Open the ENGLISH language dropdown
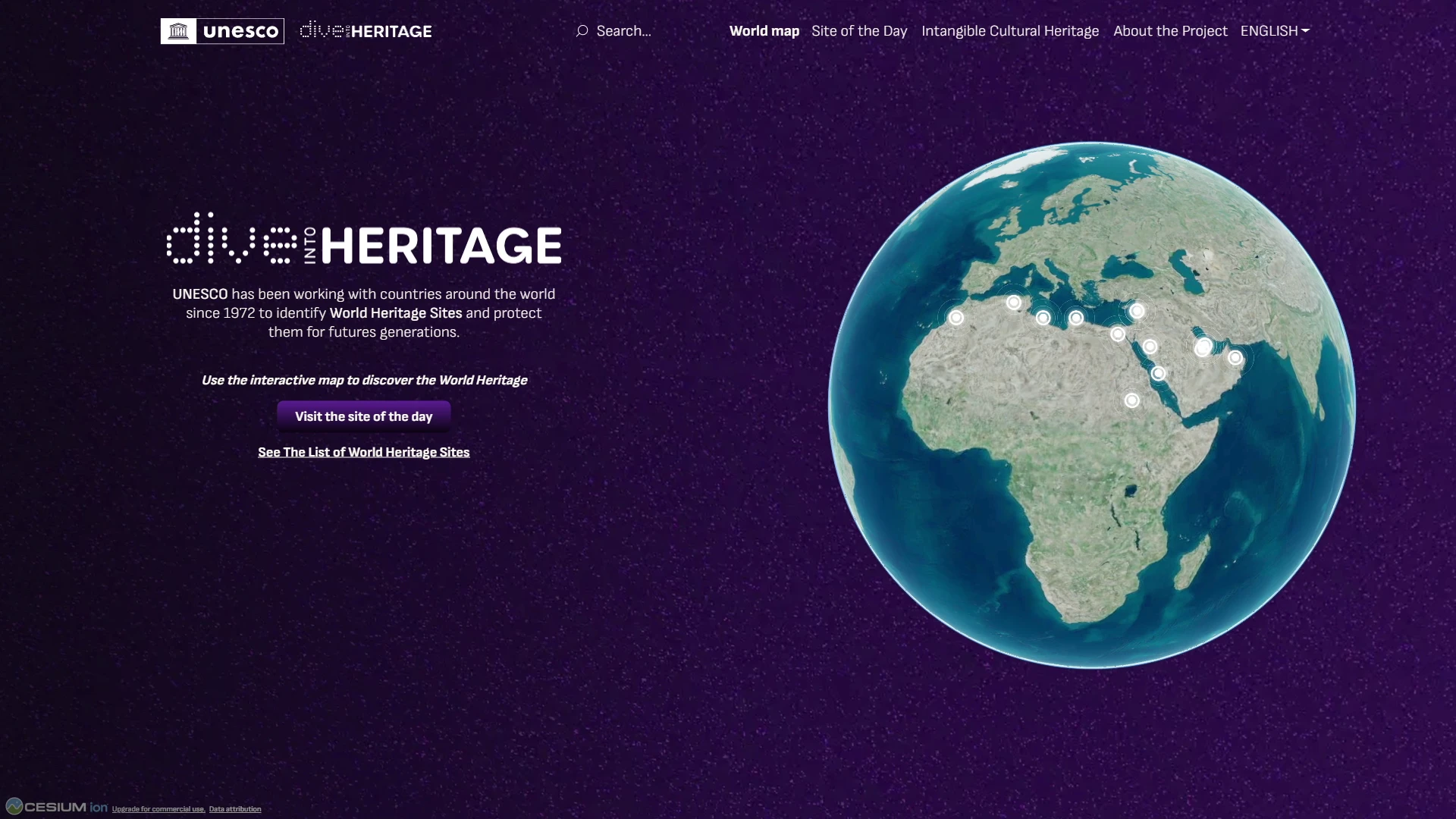This screenshot has height=819, width=1456. coord(1275,31)
